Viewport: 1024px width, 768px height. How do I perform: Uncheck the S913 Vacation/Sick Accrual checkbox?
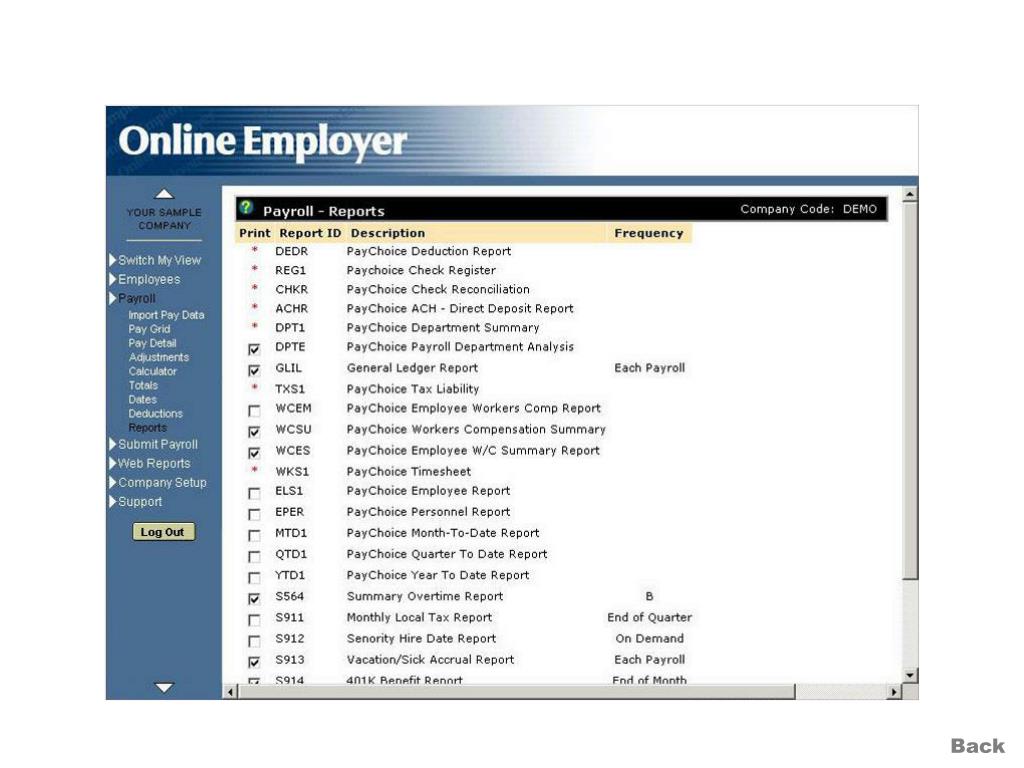click(x=254, y=662)
